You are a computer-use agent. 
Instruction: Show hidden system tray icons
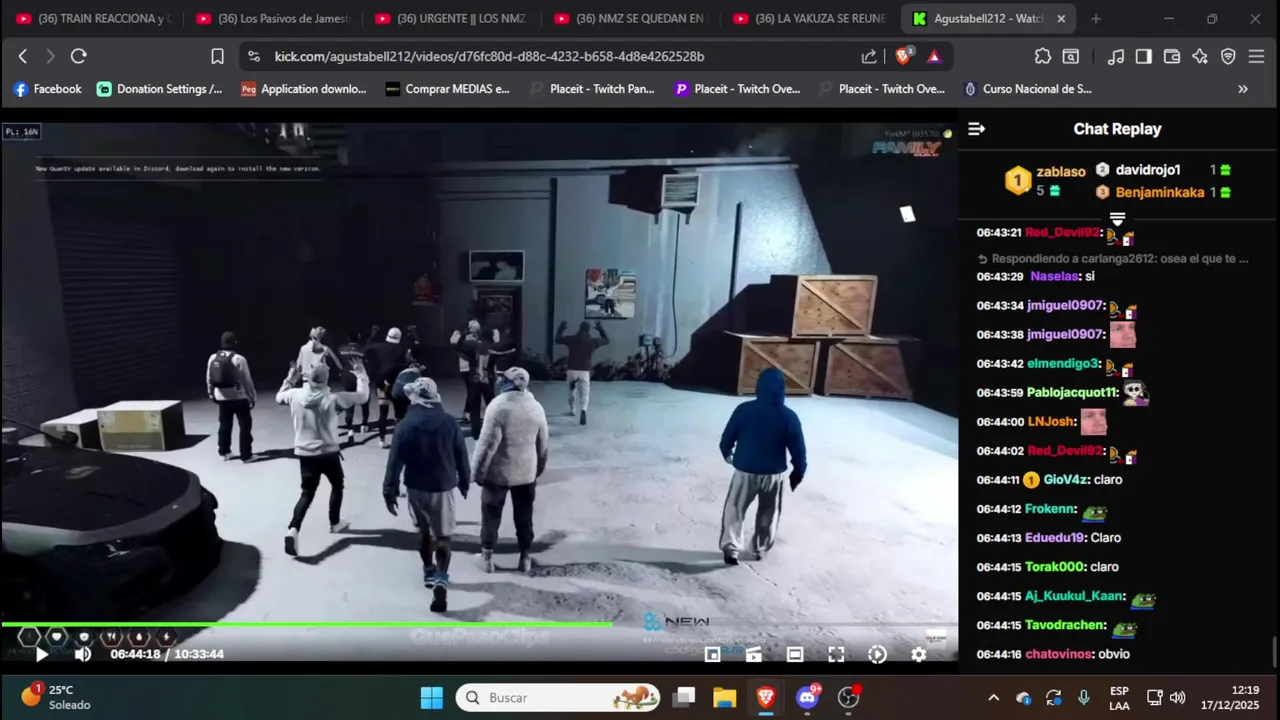click(993, 697)
